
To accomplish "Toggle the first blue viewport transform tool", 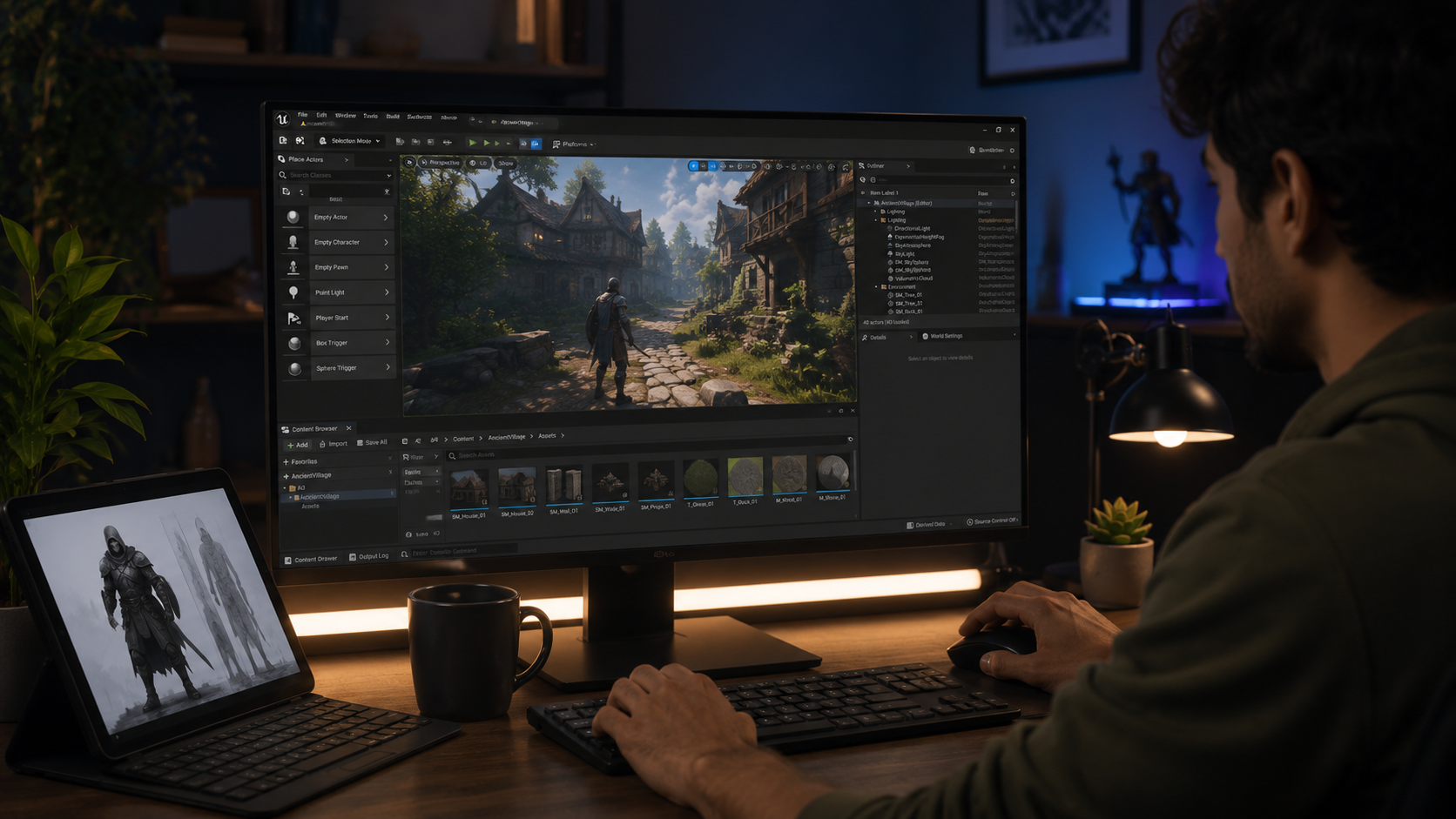I will (x=694, y=165).
